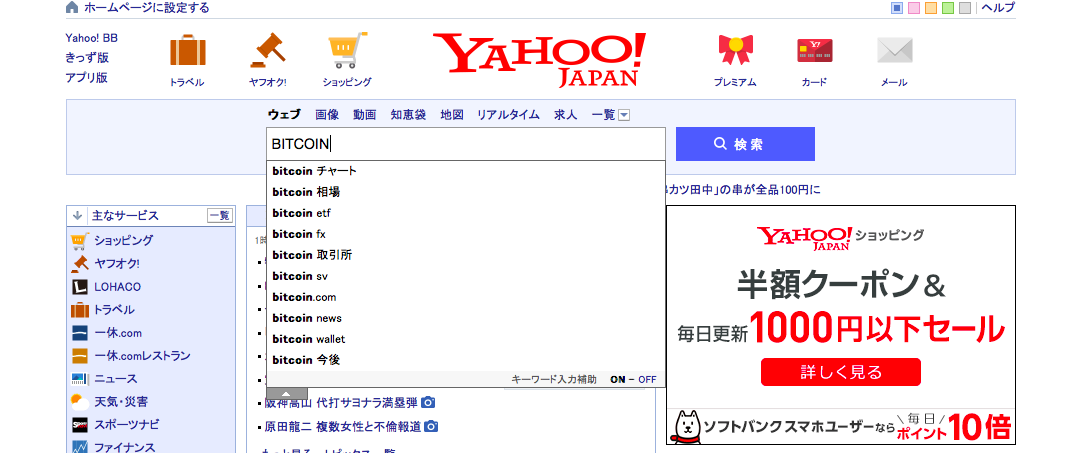Select the 画像 search tab
This screenshot has width=1086, height=453.
click(x=327, y=115)
